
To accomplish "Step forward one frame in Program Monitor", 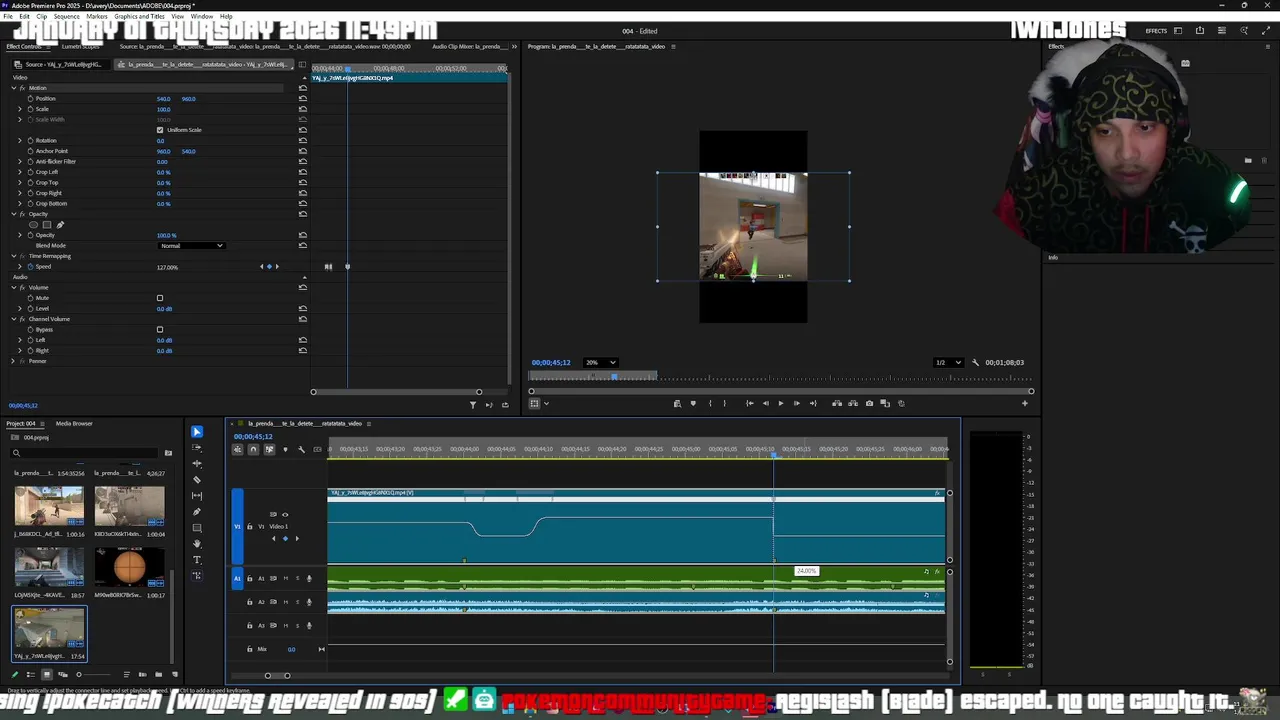I will click(797, 403).
